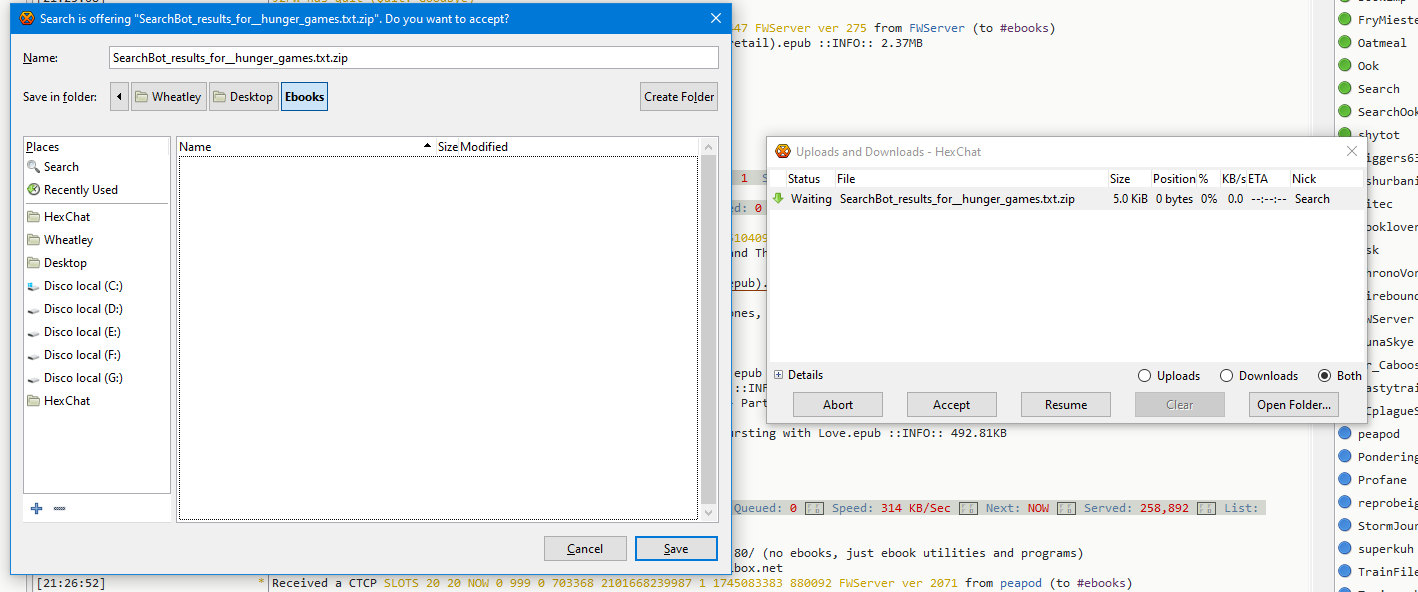Switch to the Wheatley folder in the path bar
Viewport: 1418px width, 592px height.
click(169, 97)
